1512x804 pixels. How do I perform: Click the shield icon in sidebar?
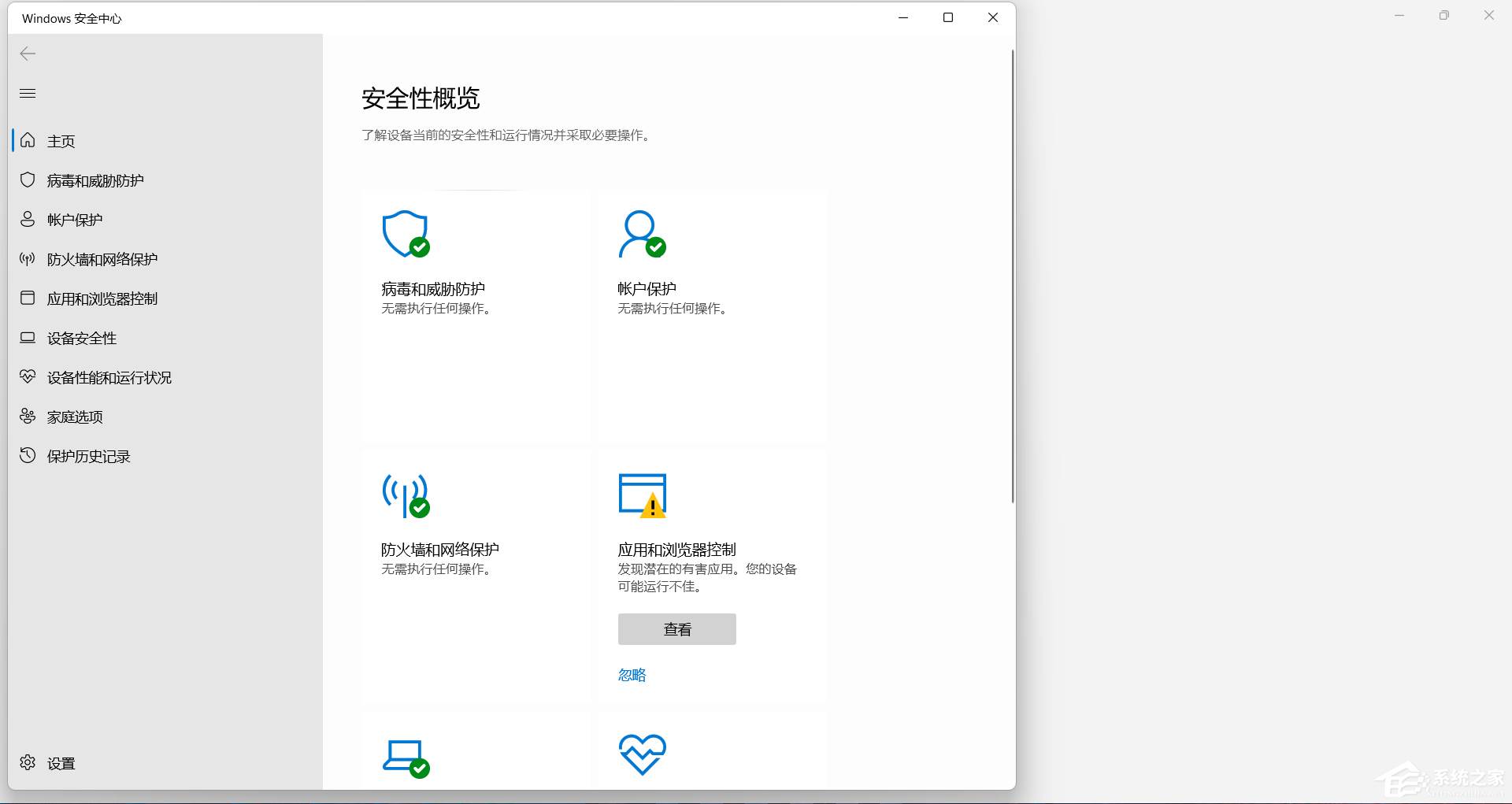pyautogui.click(x=28, y=180)
